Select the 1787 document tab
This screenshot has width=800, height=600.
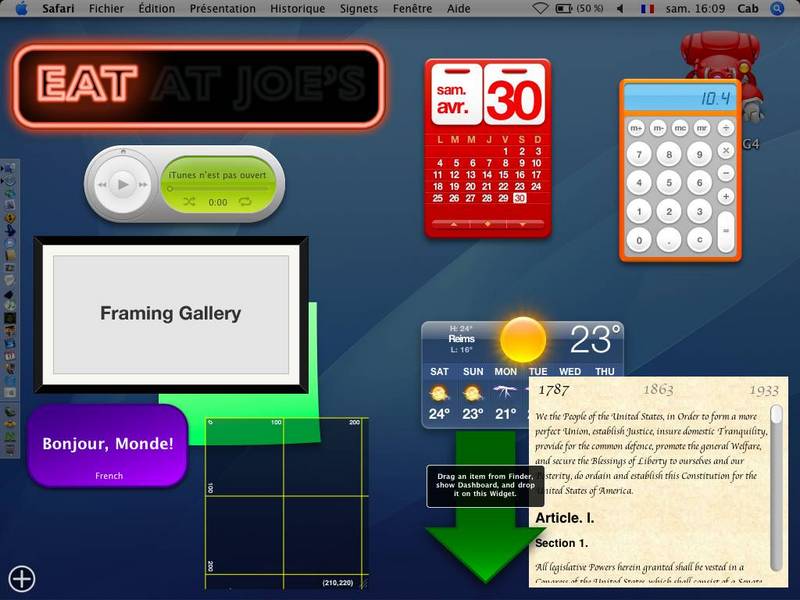click(554, 390)
